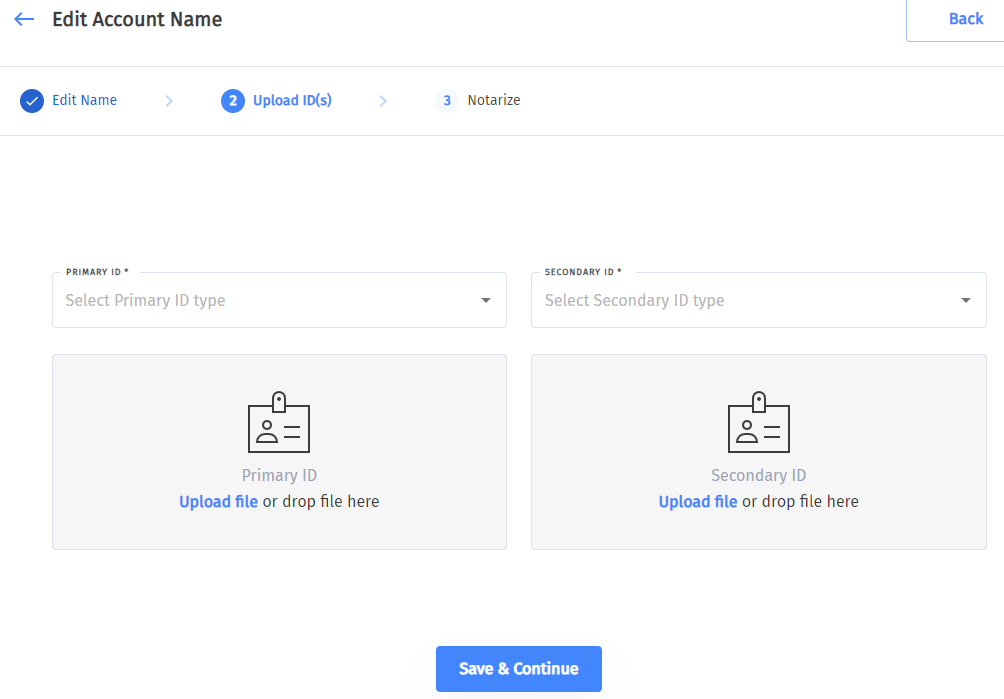
Task: Select the Upload ID(s) step label
Action: pyautogui.click(x=292, y=101)
